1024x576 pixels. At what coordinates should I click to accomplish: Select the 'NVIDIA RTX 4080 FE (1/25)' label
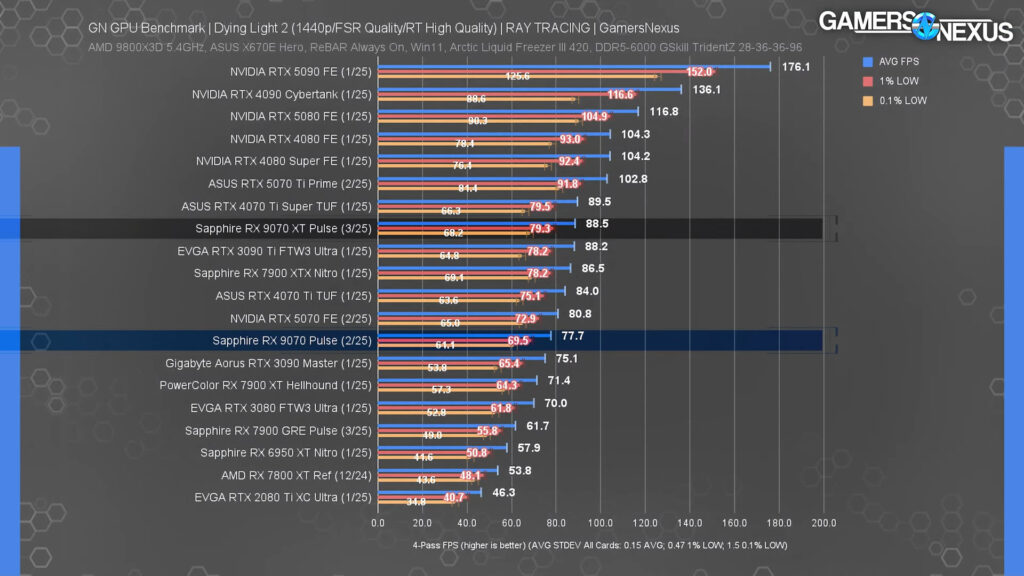[300, 139]
